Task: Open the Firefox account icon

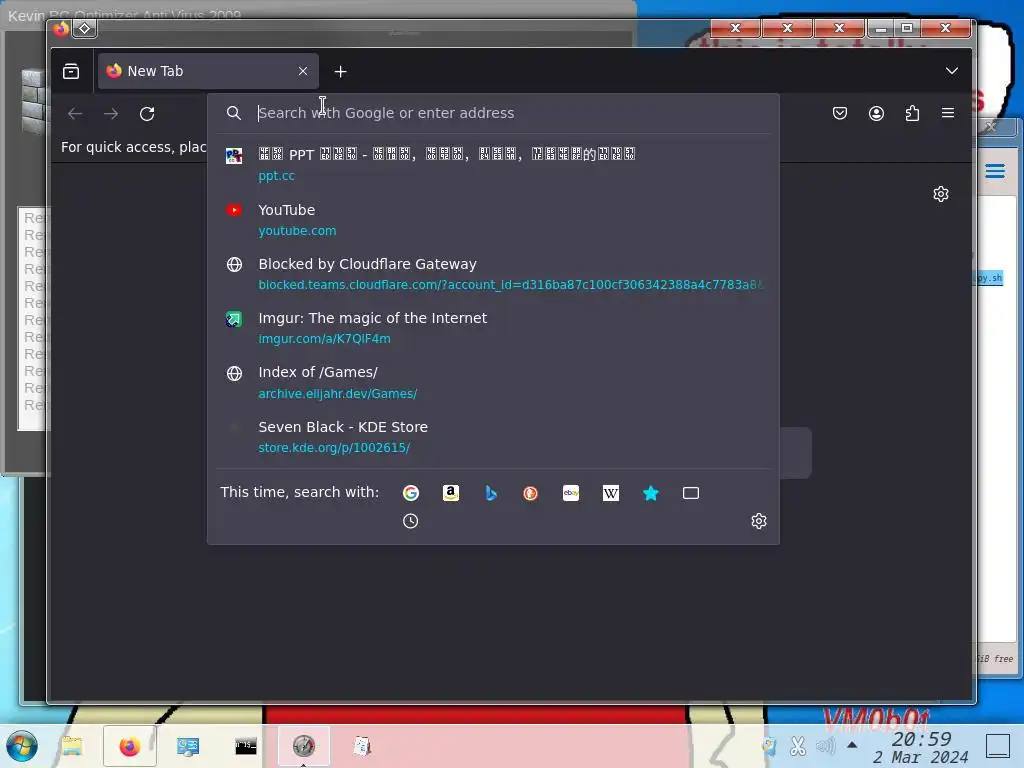Action: point(876,113)
